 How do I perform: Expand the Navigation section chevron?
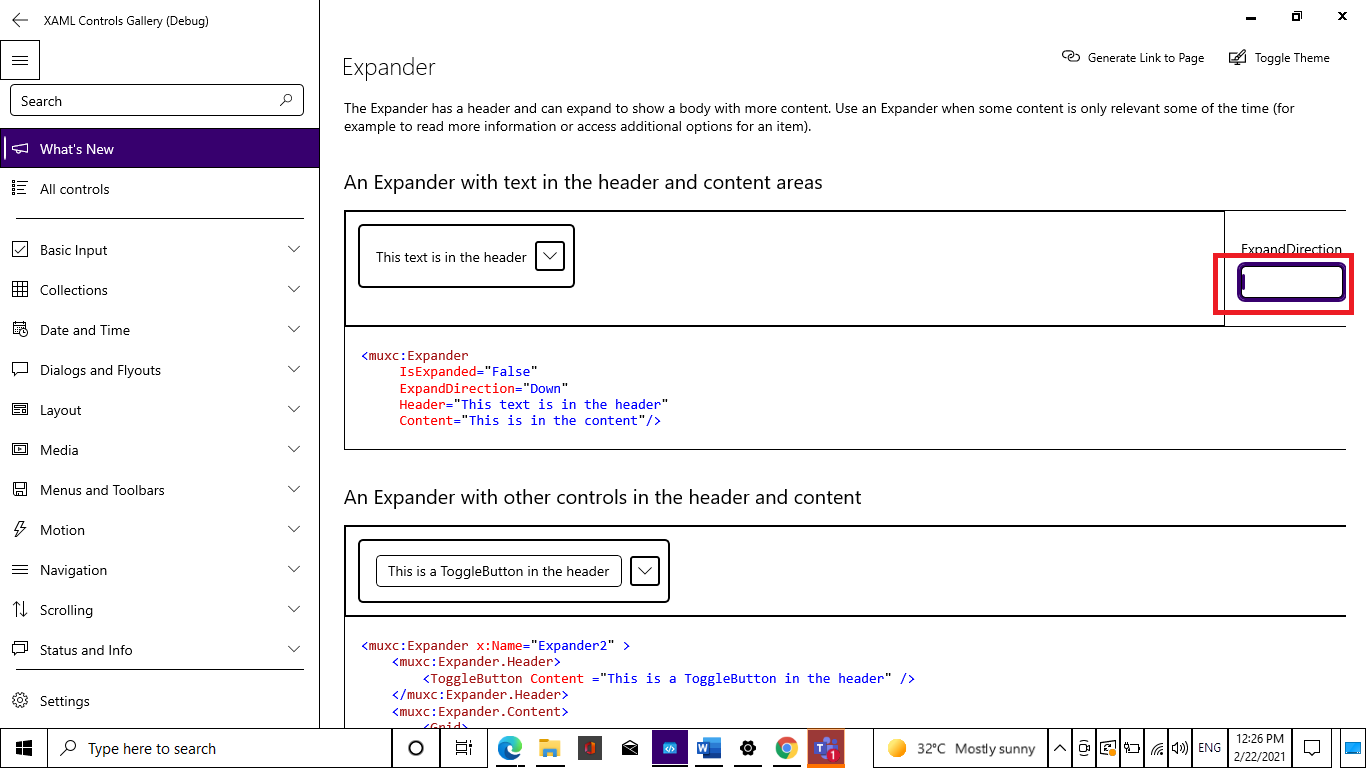[294, 570]
